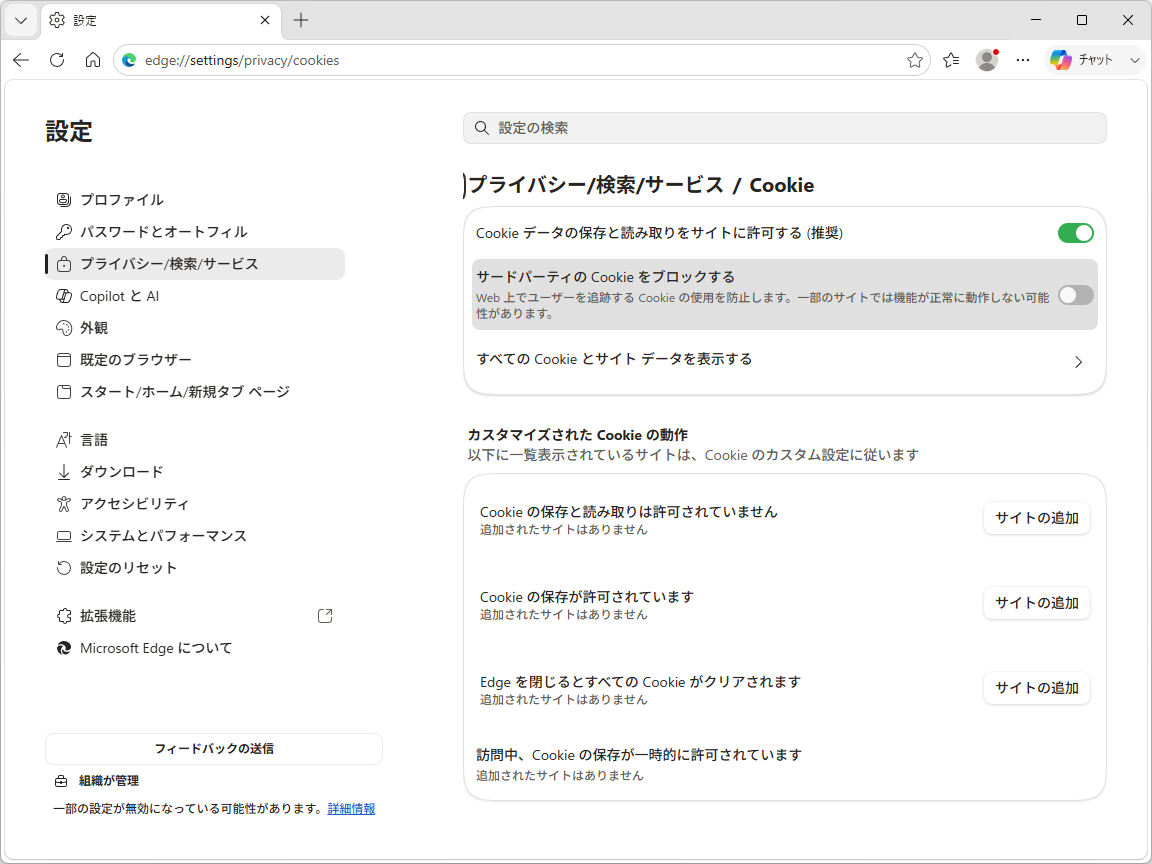Click the briefcase icon beside 組織が管理

(x=61, y=781)
